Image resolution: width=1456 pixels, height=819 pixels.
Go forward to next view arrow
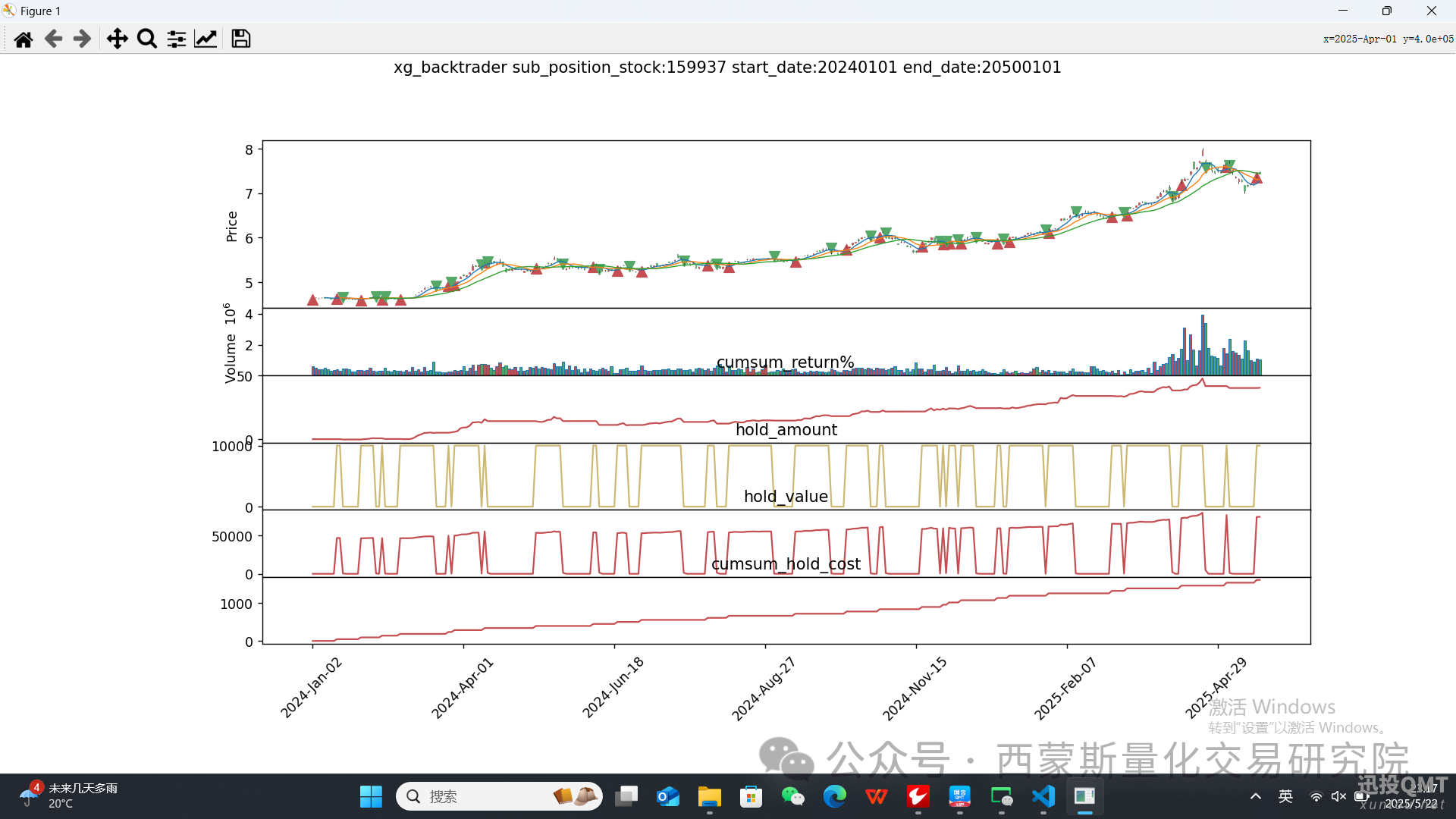[x=82, y=39]
